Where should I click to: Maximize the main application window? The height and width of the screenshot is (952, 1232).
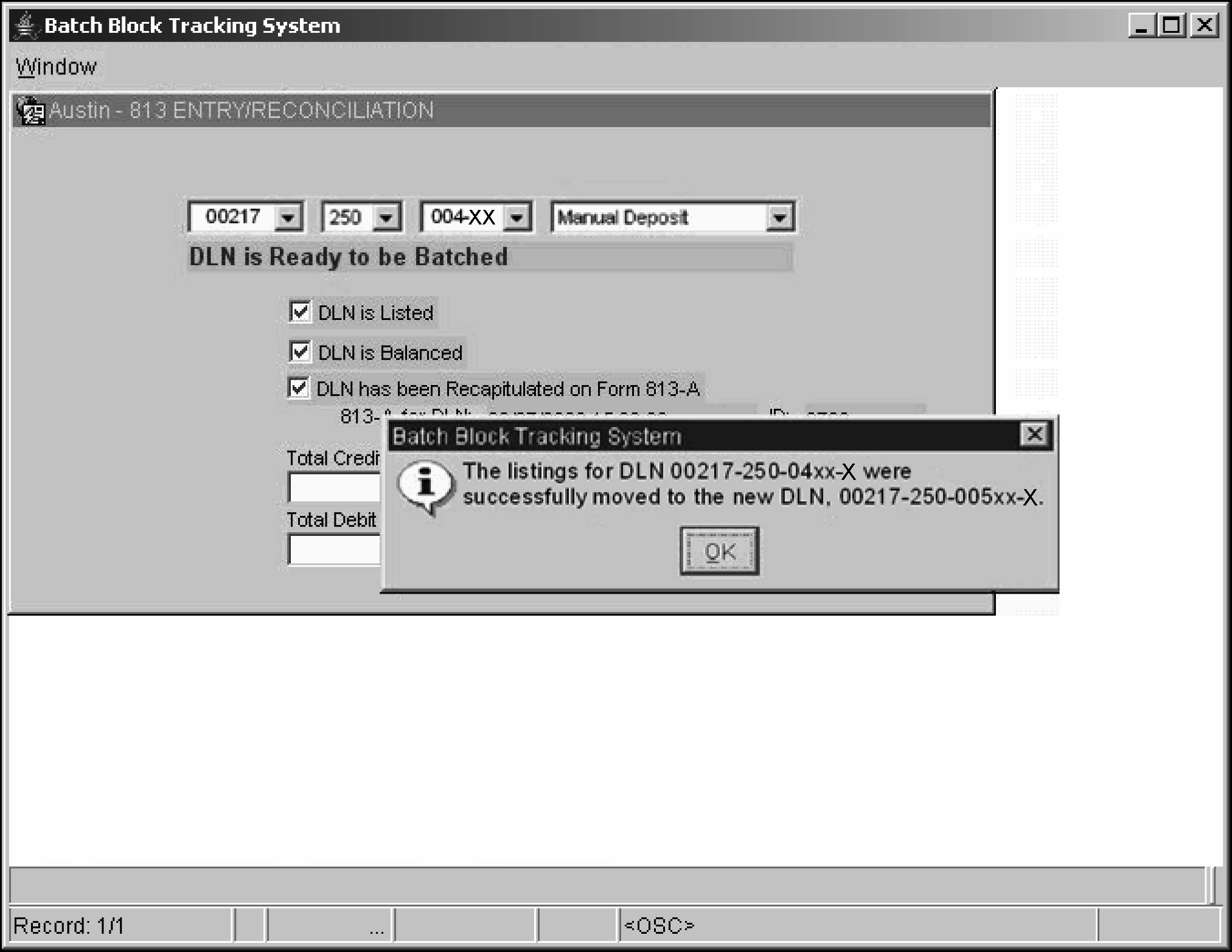pos(1172,26)
